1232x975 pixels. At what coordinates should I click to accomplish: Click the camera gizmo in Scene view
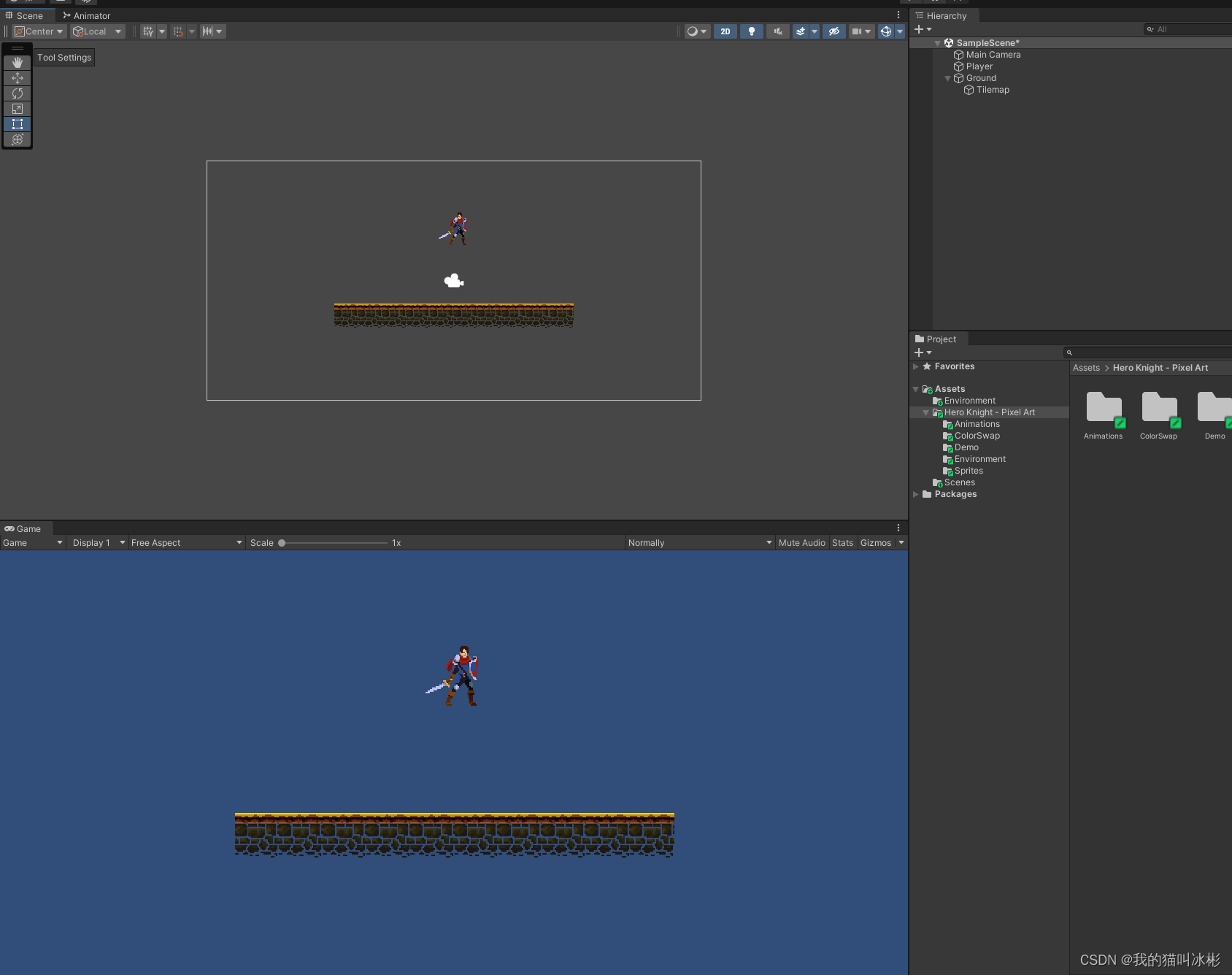tap(454, 280)
